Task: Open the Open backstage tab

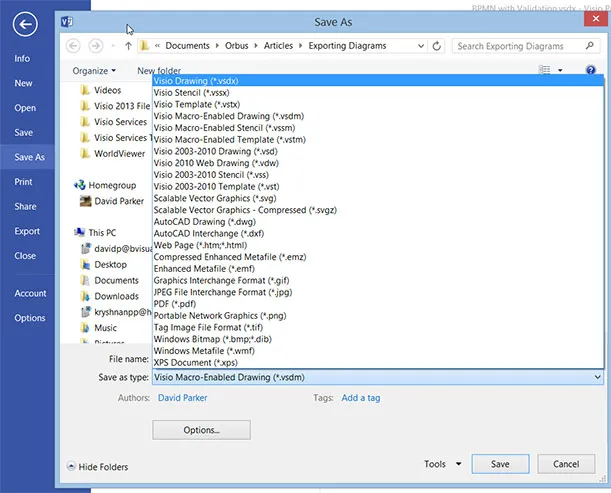Action: [x=27, y=108]
